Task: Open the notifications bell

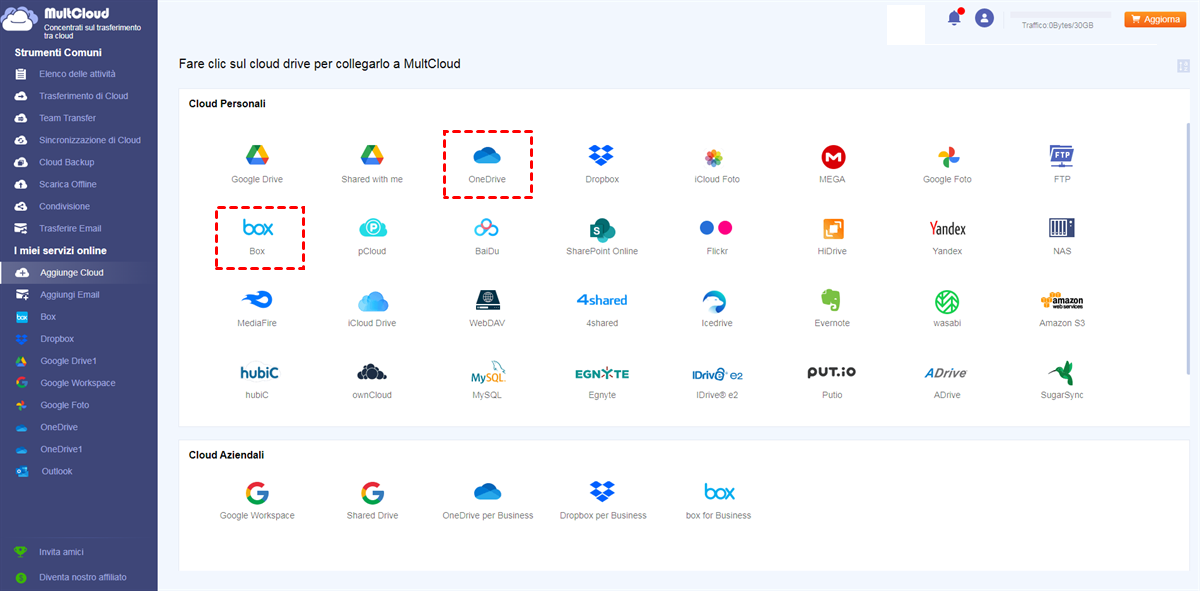Action: [x=954, y=18]
